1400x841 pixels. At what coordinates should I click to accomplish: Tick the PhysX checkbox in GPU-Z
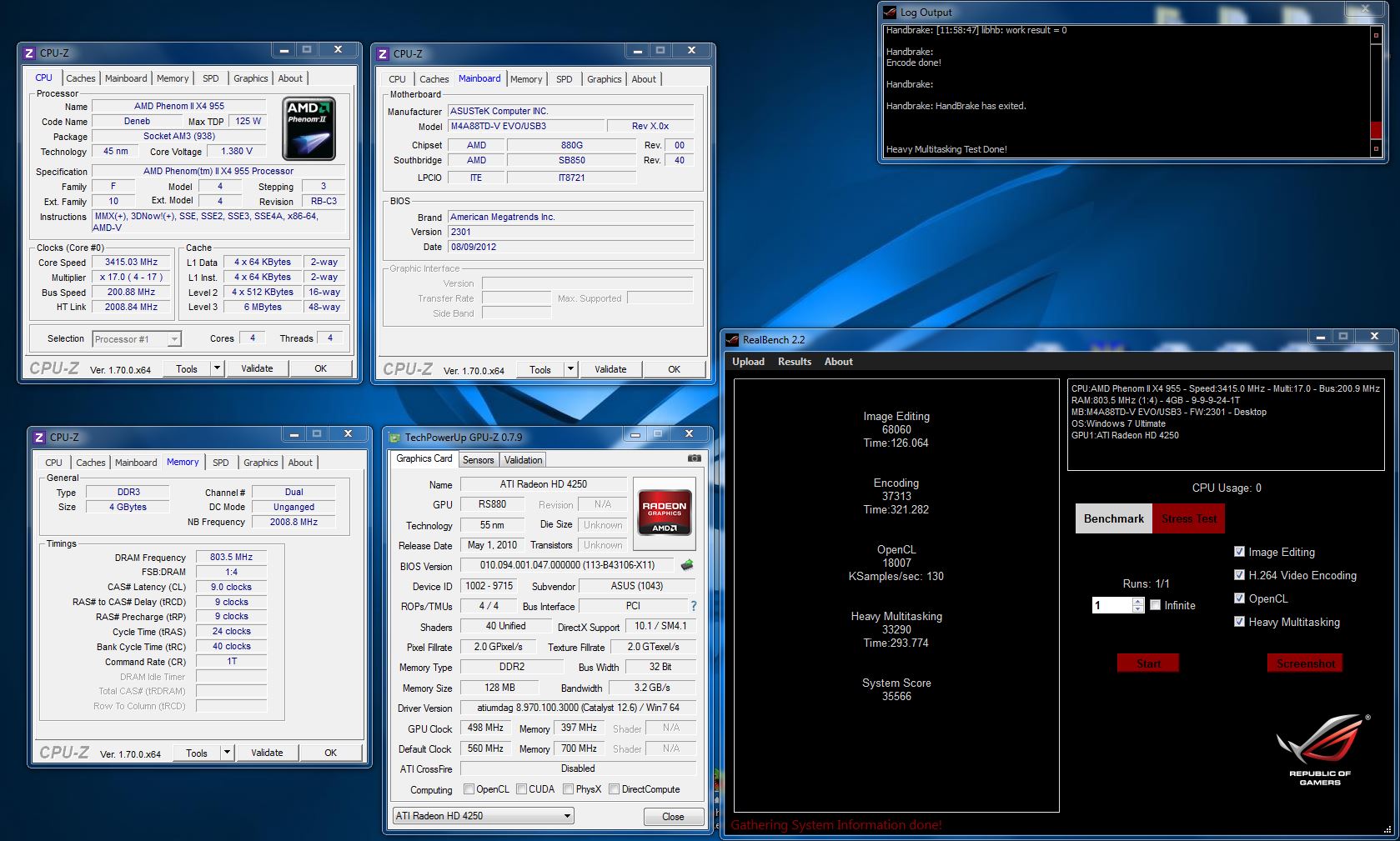[x=568, y=789]
